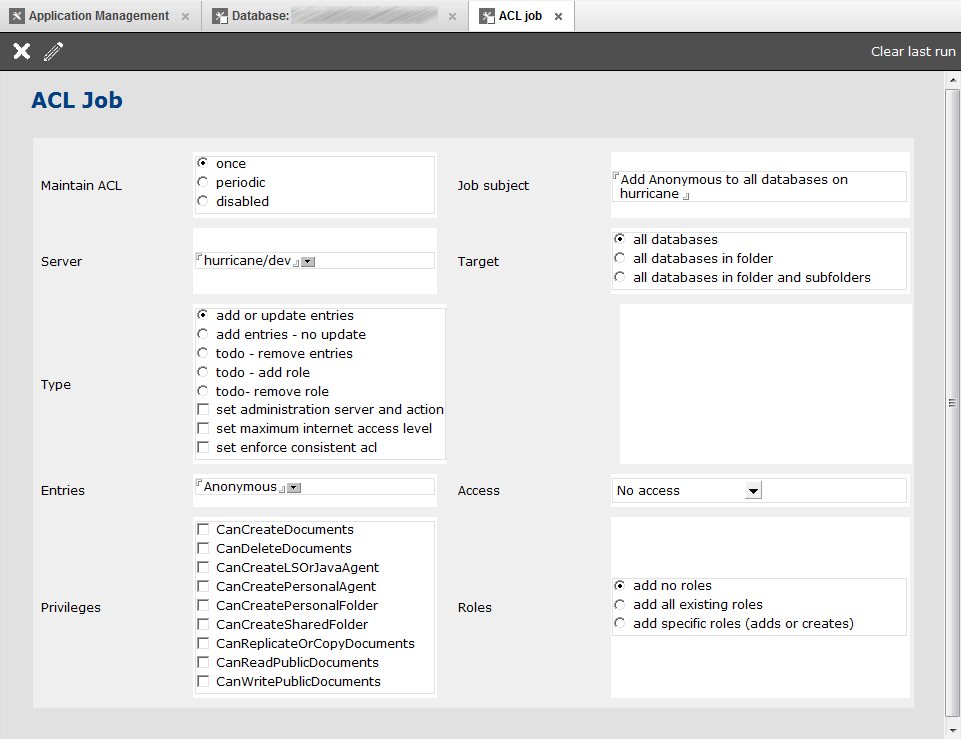Screen dimensions: 961x739
Task: Open the Access level dropdown
Action: [754, 491]
